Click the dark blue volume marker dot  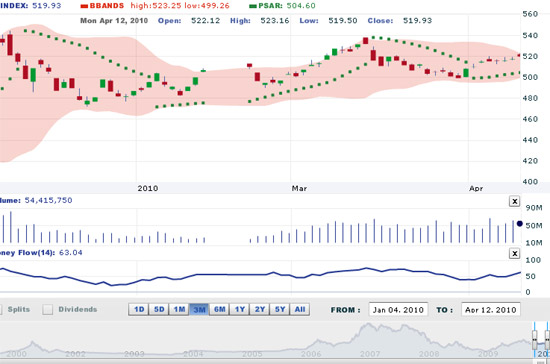click(x=520, y=224)
